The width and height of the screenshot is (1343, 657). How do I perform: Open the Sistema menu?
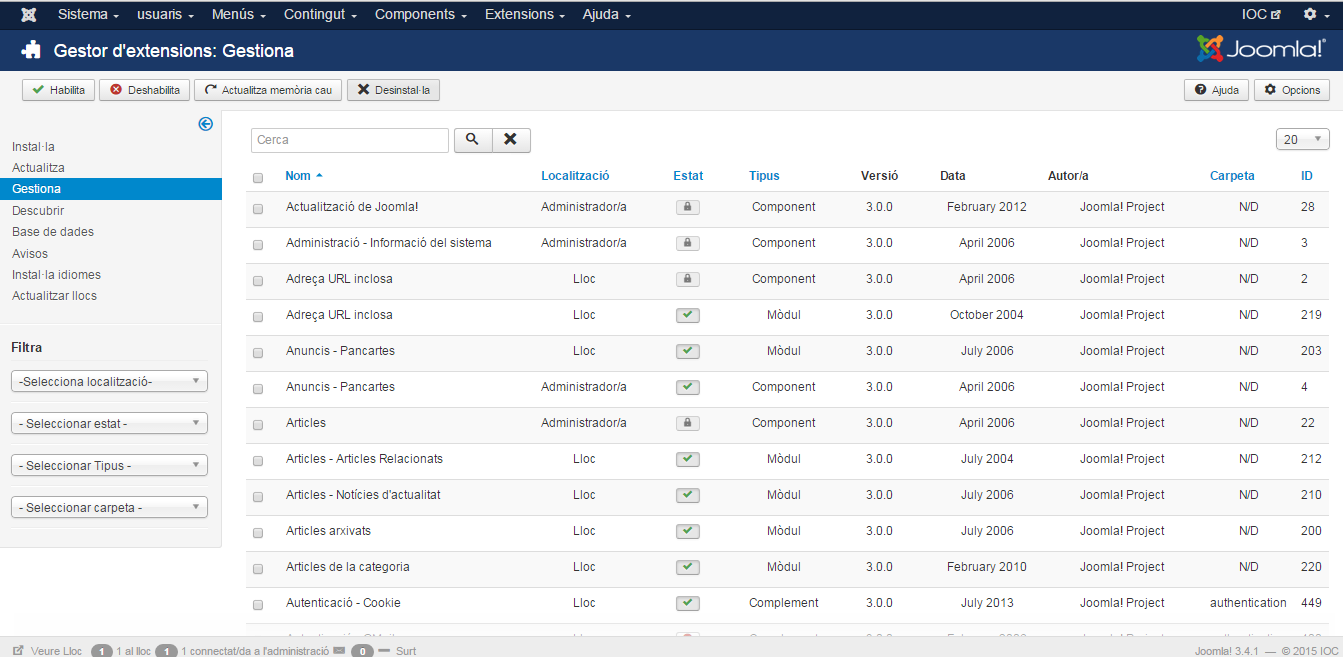[x=89, y=15]
